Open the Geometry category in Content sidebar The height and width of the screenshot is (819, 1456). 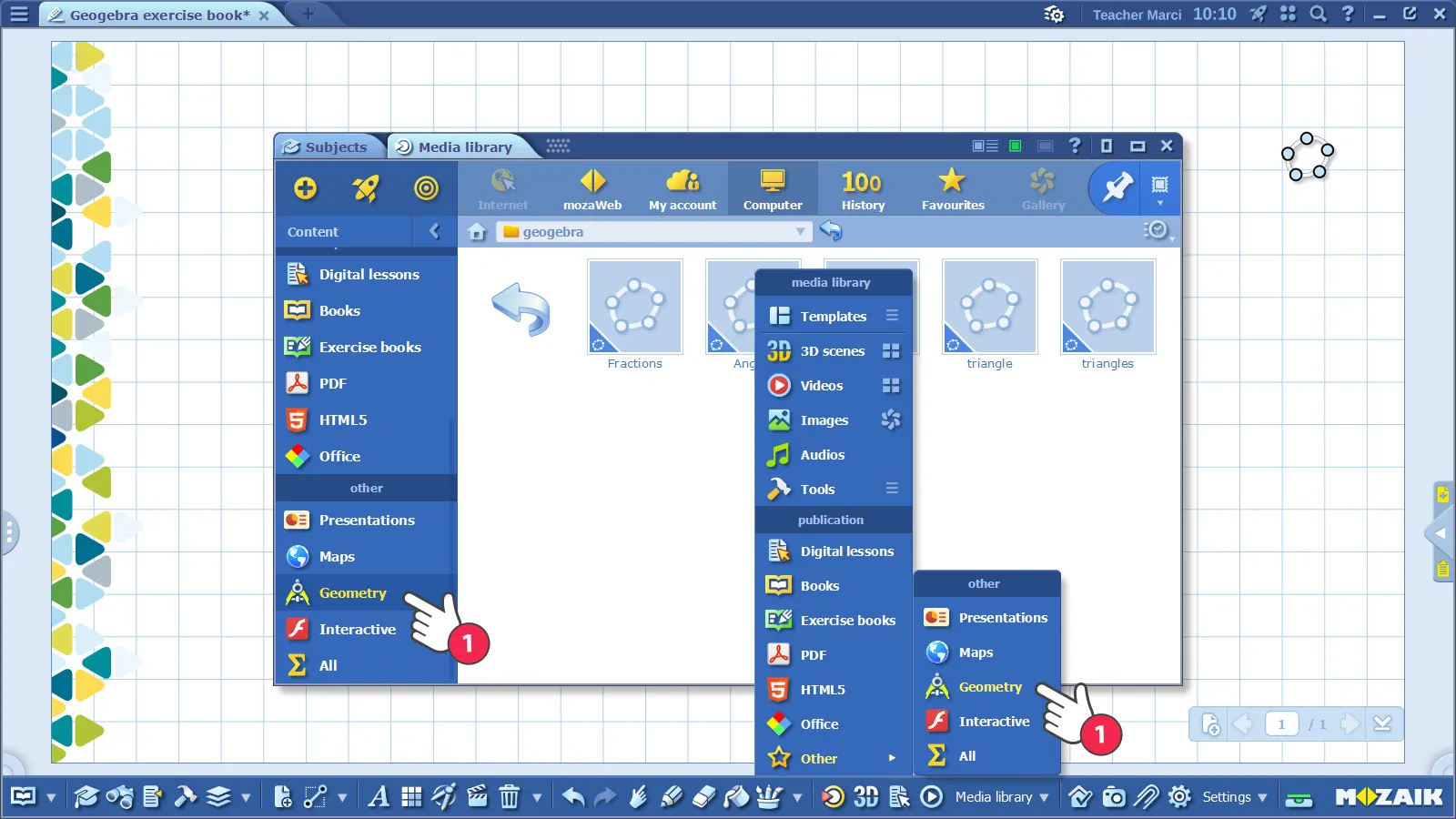352,593
